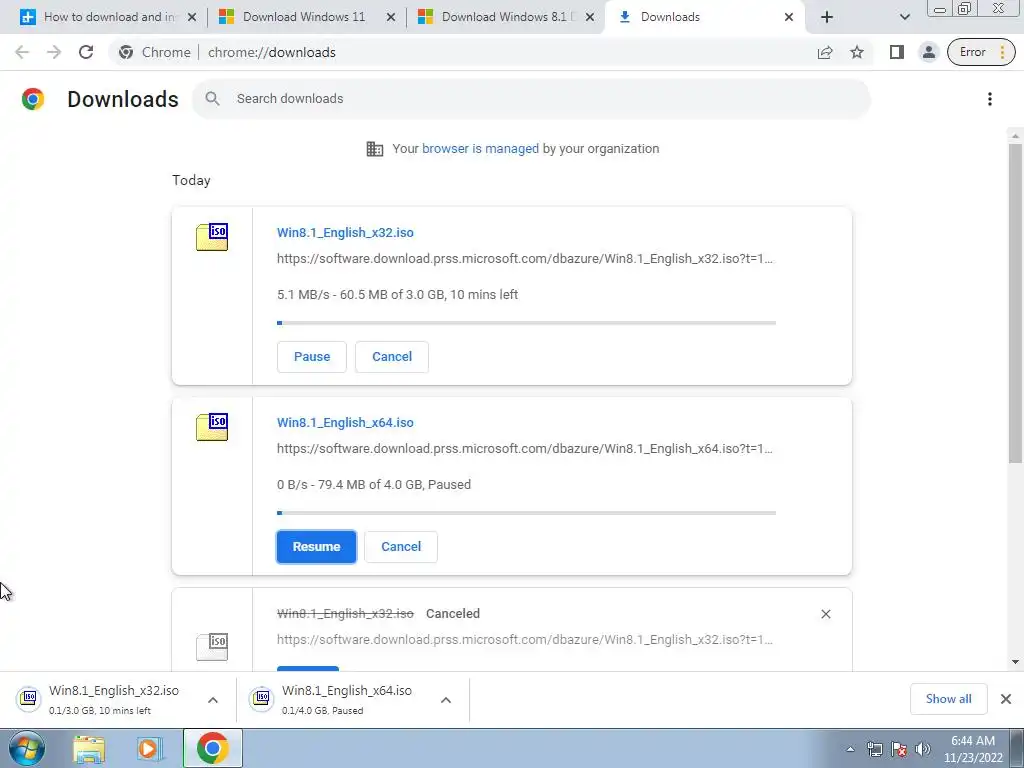Click the x32 download progress bar
The width and height of the screenshot is (1024, 768).
(x=526, y=323)
